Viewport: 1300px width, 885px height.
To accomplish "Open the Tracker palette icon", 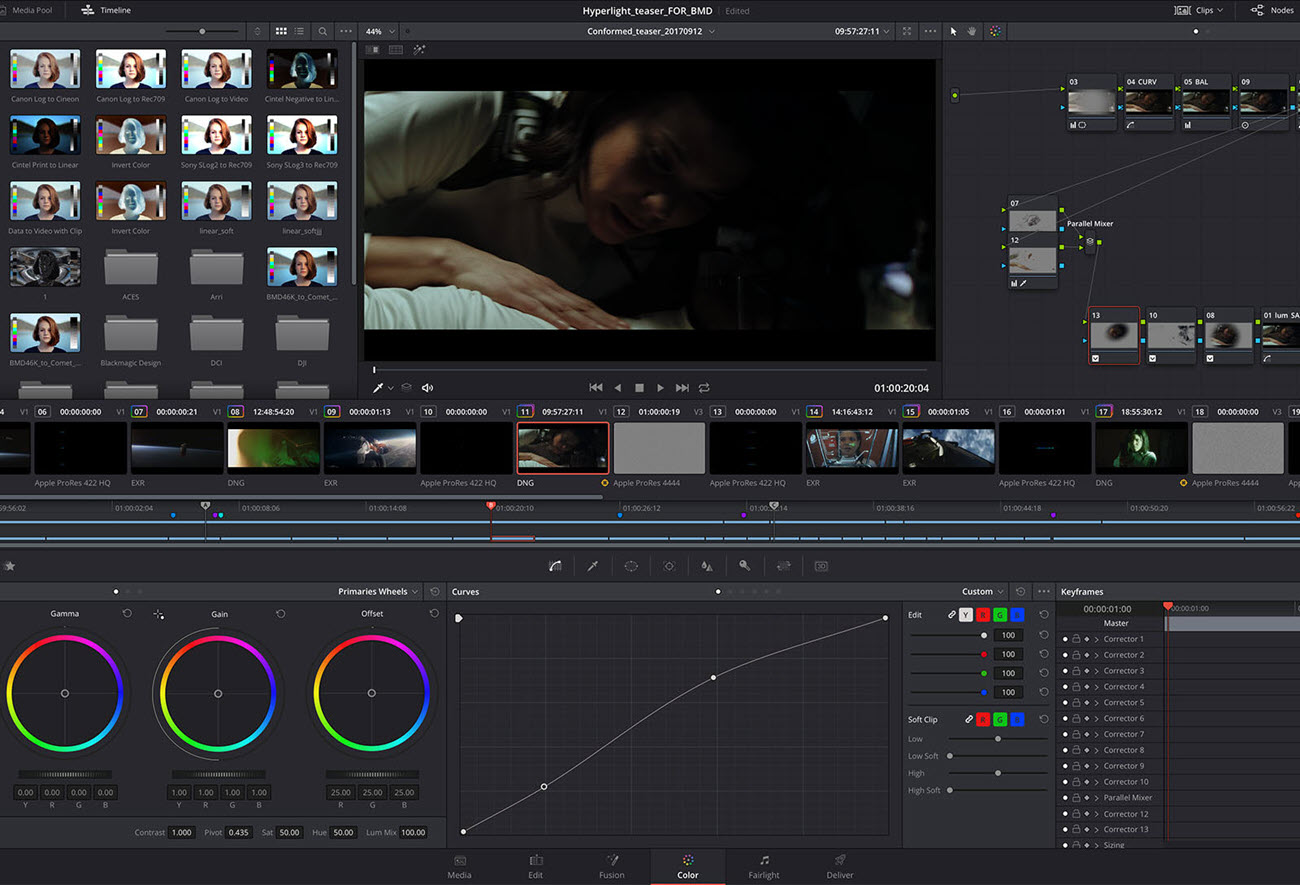I will coord(669,566).
